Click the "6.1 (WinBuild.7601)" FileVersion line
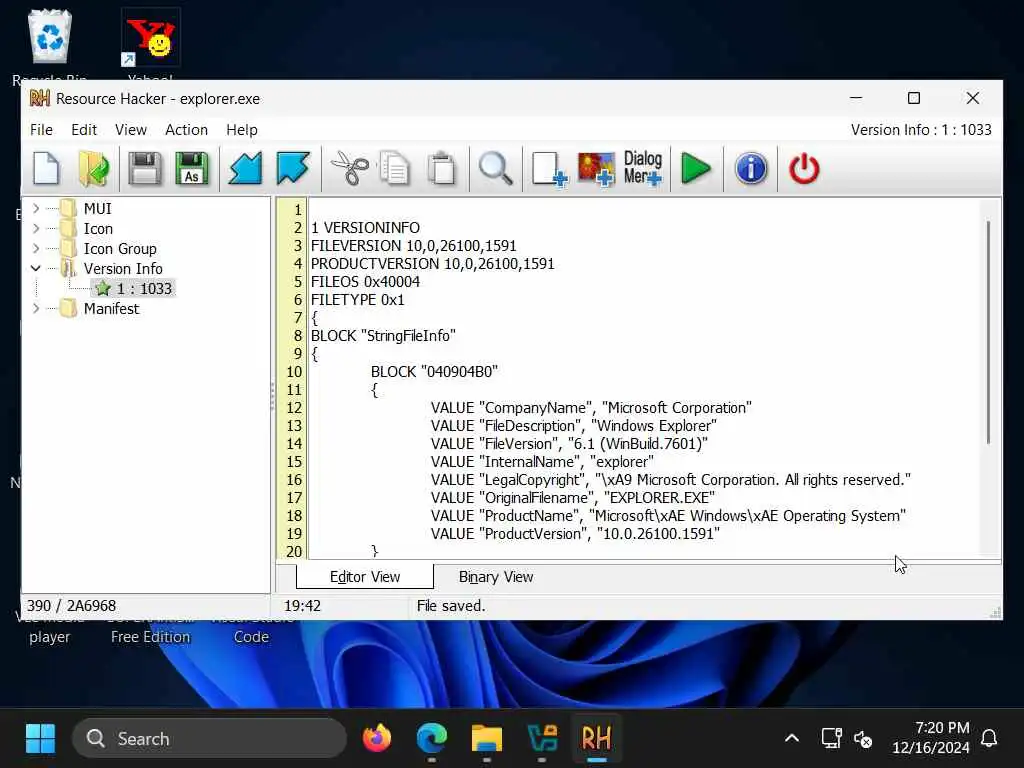Screen dimensions: 1024x768 [x=569, y=444]
